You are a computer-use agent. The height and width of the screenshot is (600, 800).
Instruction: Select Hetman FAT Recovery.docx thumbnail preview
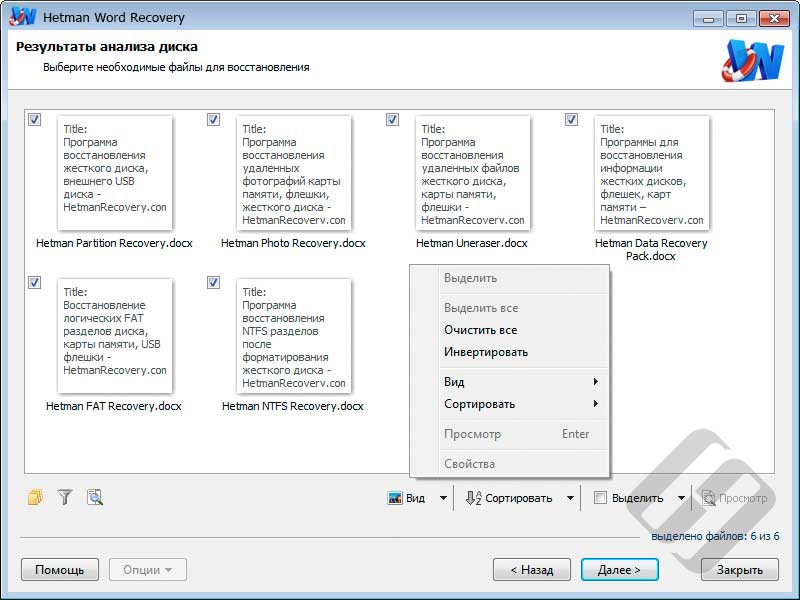(115, 336)
